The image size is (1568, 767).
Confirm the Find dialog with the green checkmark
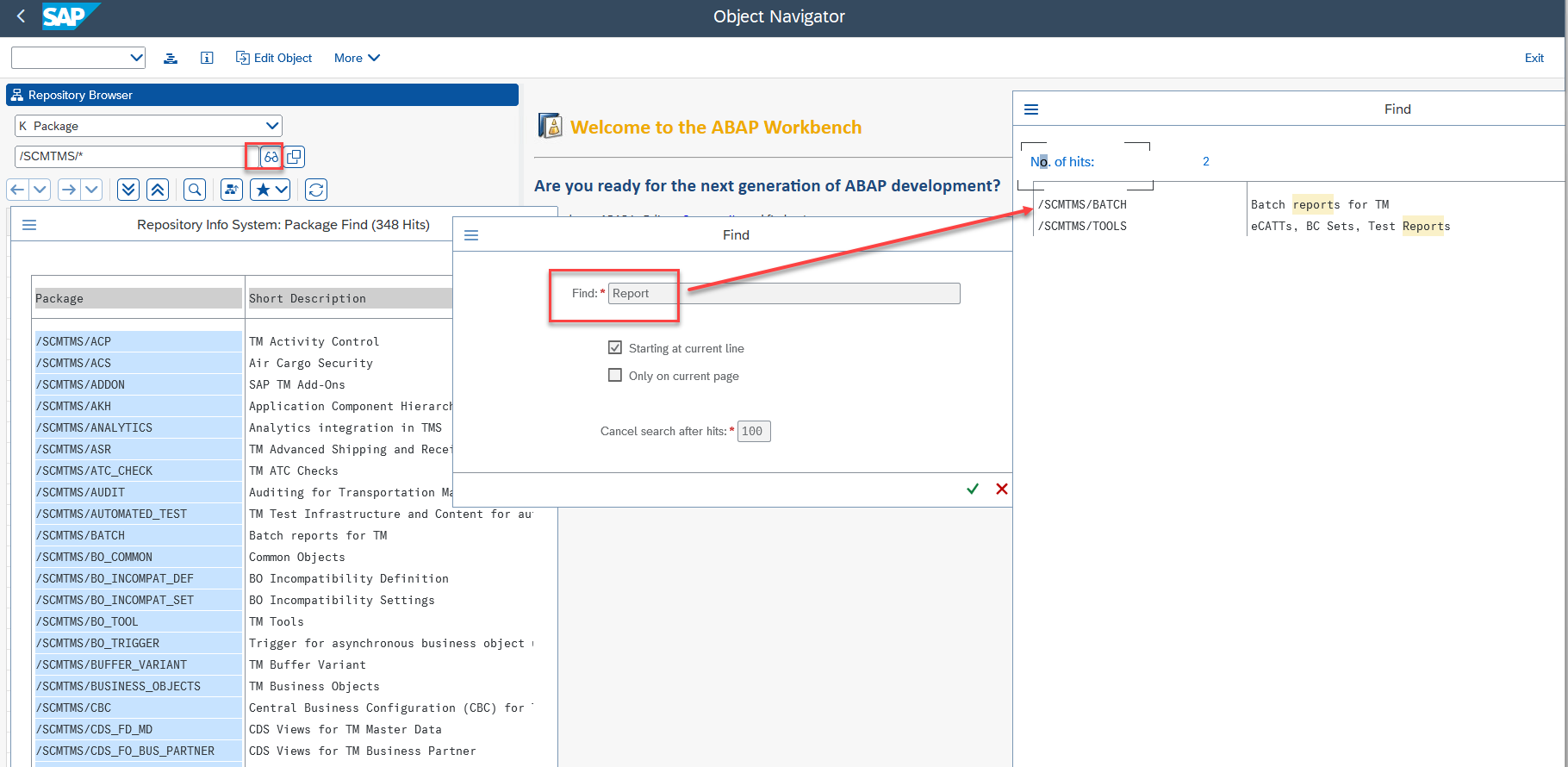tap(973, 489)
